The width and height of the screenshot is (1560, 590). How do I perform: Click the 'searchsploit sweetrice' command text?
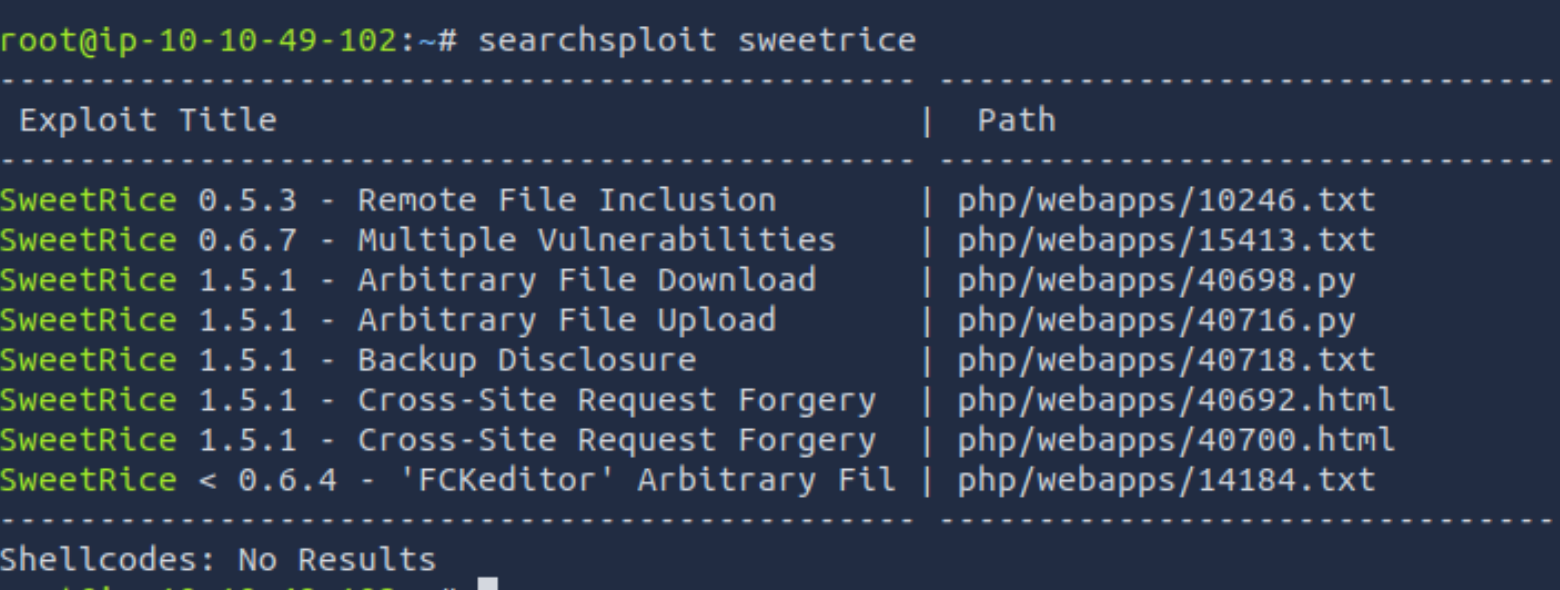(x=696, y=40)
